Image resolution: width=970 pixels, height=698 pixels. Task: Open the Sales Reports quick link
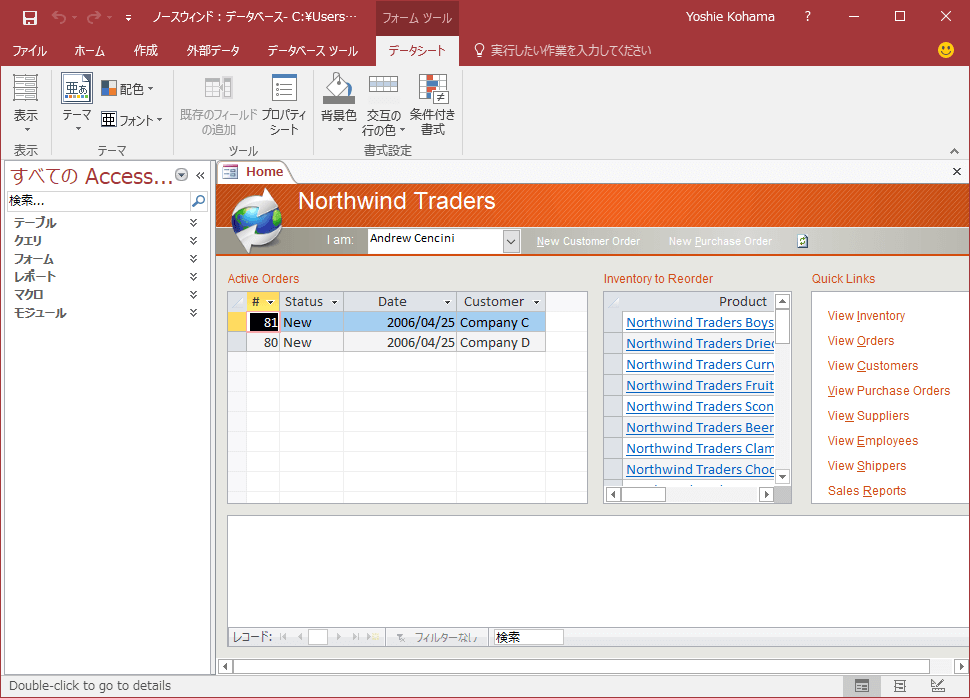tap(867, 491)
